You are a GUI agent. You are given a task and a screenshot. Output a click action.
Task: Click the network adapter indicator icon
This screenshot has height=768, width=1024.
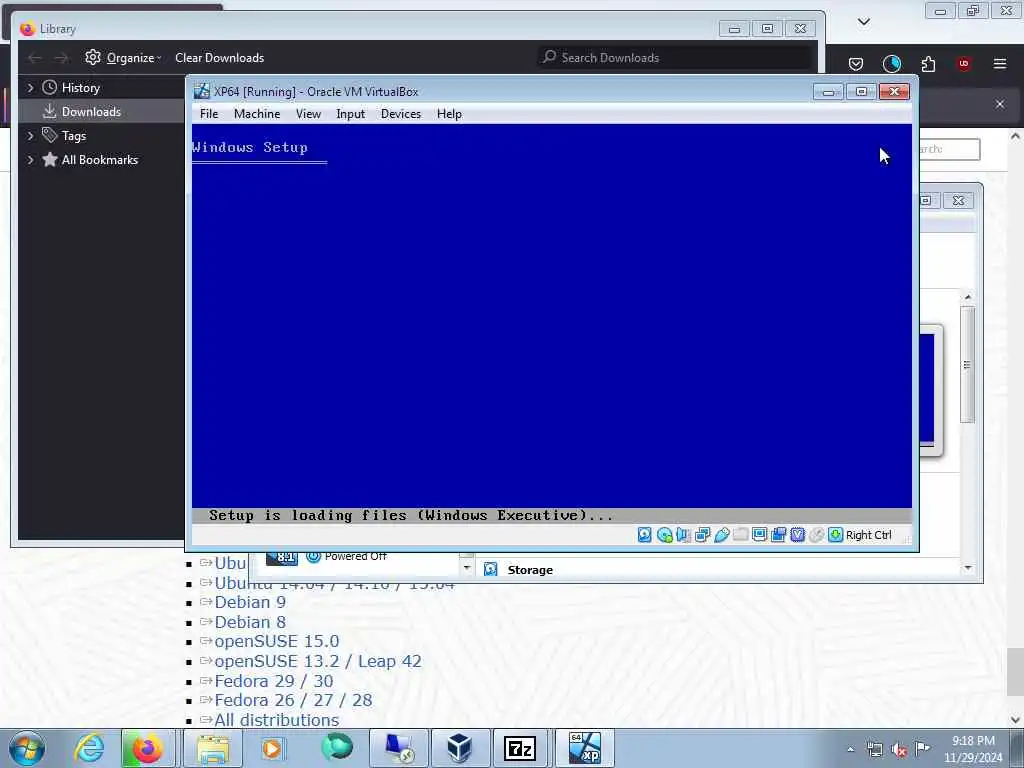tap(703, 535)
